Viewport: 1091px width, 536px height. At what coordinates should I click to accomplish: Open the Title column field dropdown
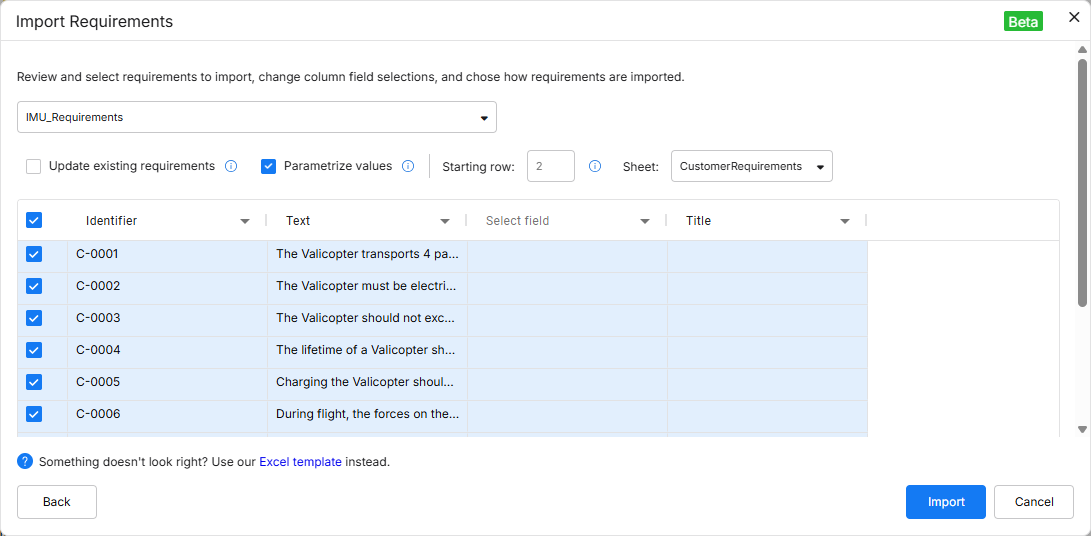click(x=845, y=221)
